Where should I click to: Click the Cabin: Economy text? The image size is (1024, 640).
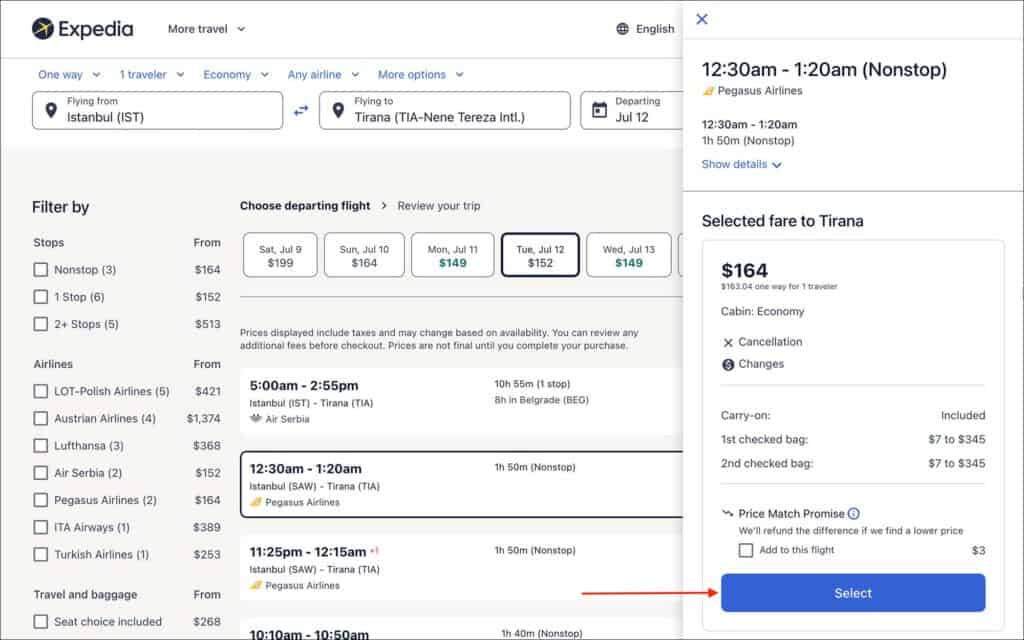coord(762,312)
